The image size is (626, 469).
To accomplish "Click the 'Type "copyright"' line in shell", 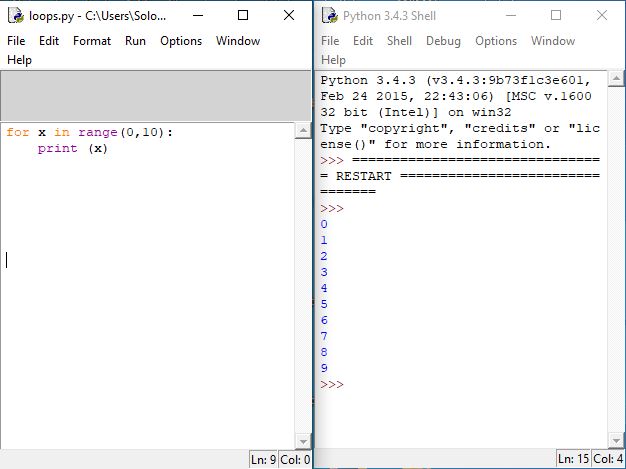I will tap(460, 129).
